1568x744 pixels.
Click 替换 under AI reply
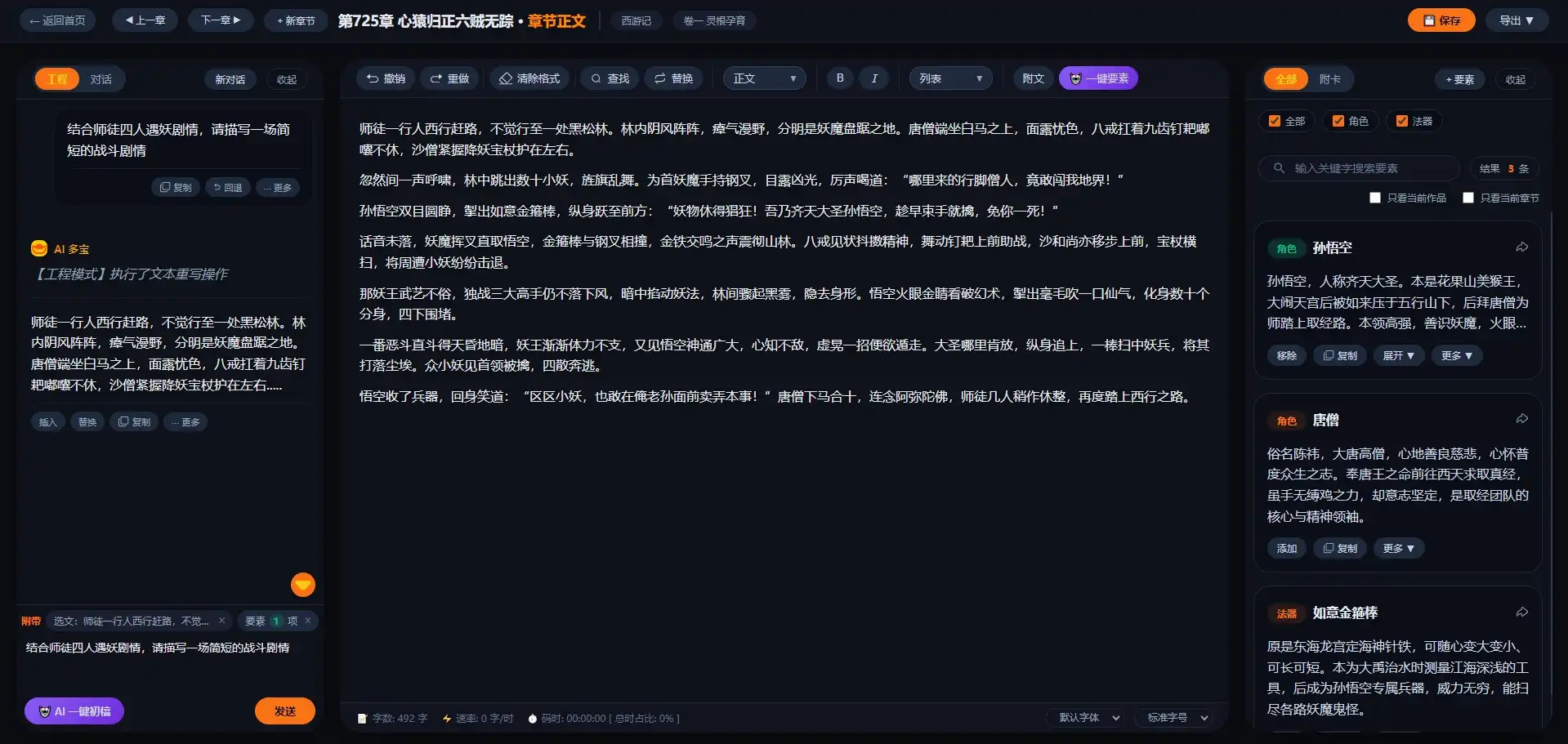(x=87, y=421)
